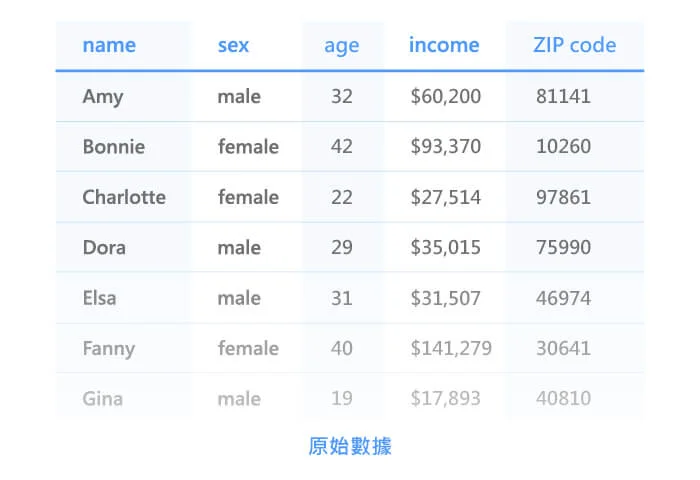Select the age column header
The image size is (700, 480).
click(x=342, y=46)
